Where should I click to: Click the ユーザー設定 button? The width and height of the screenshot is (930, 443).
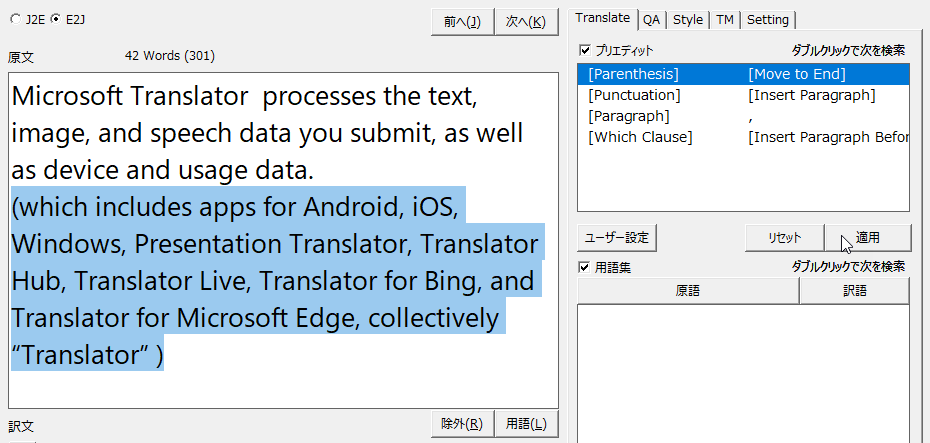(x=617, y=238)
